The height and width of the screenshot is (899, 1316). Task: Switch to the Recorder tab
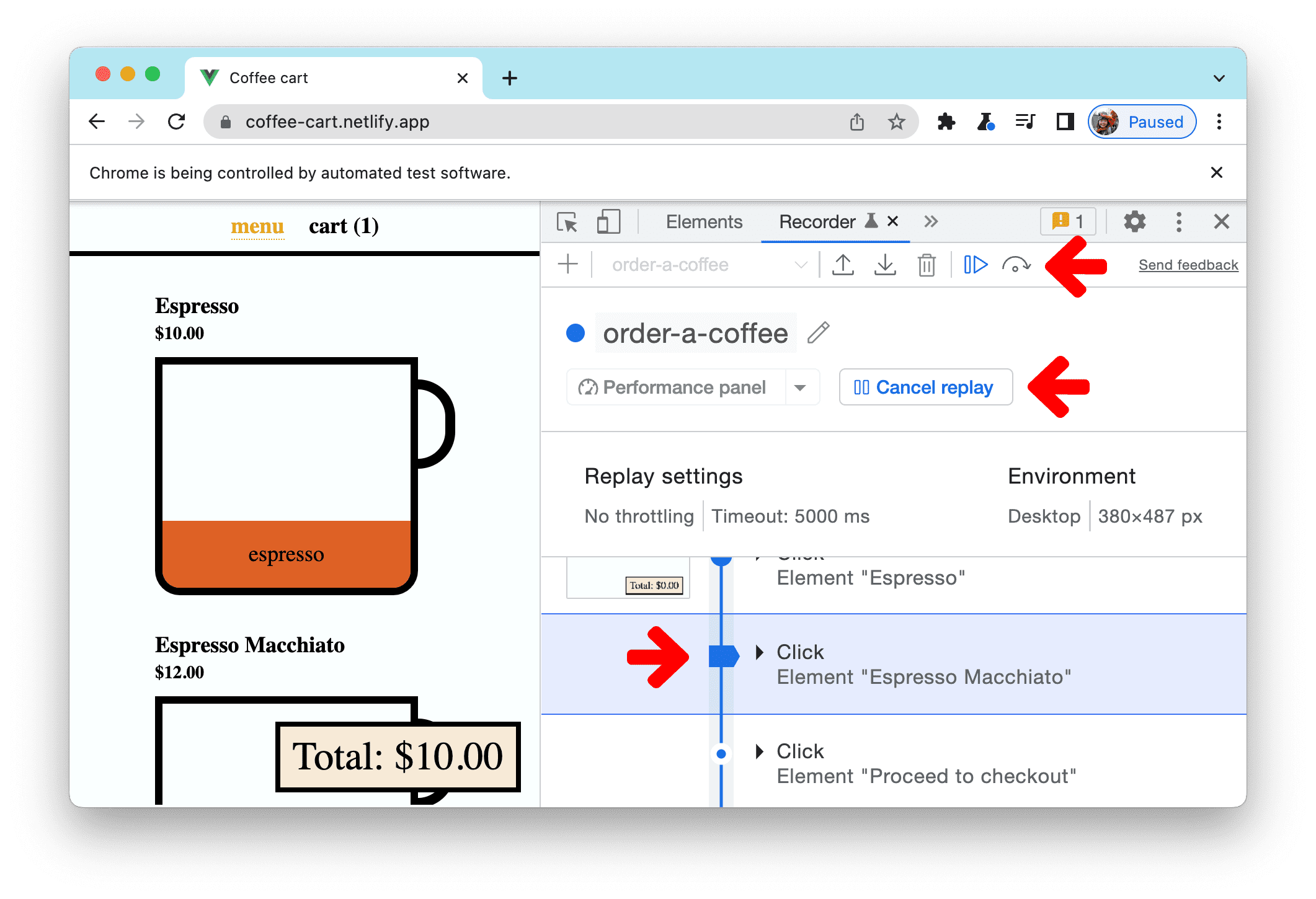(x=821, y=222)
